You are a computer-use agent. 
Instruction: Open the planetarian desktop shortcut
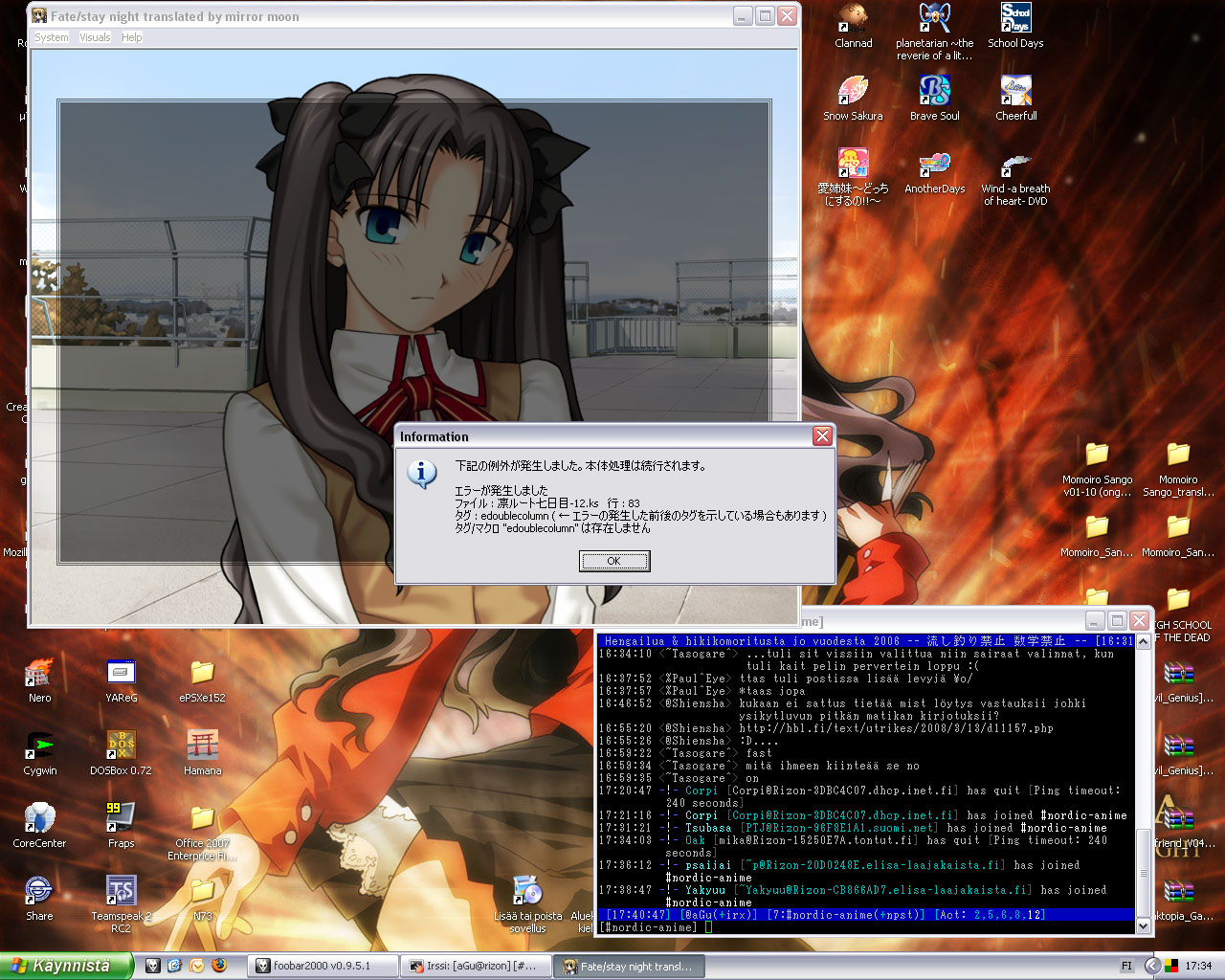[934, 32]
